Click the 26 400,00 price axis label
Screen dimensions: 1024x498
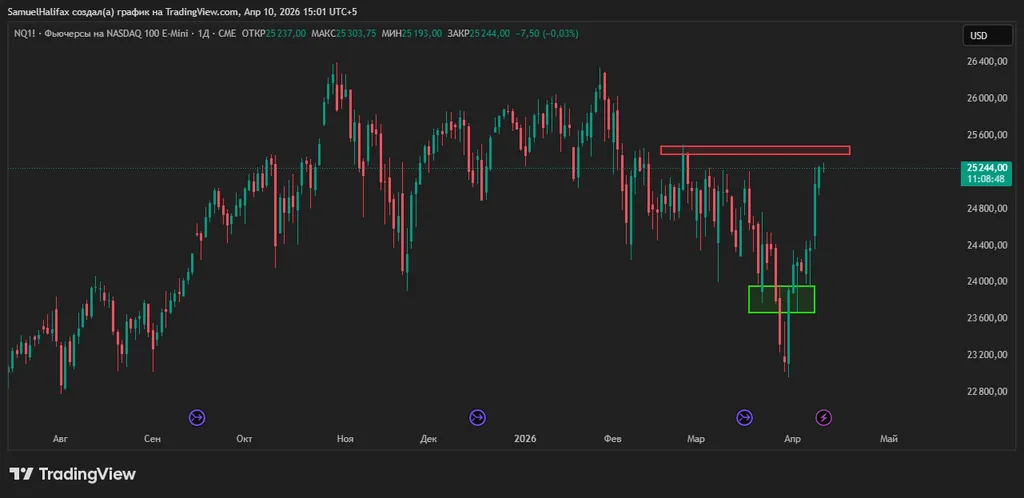986,62
